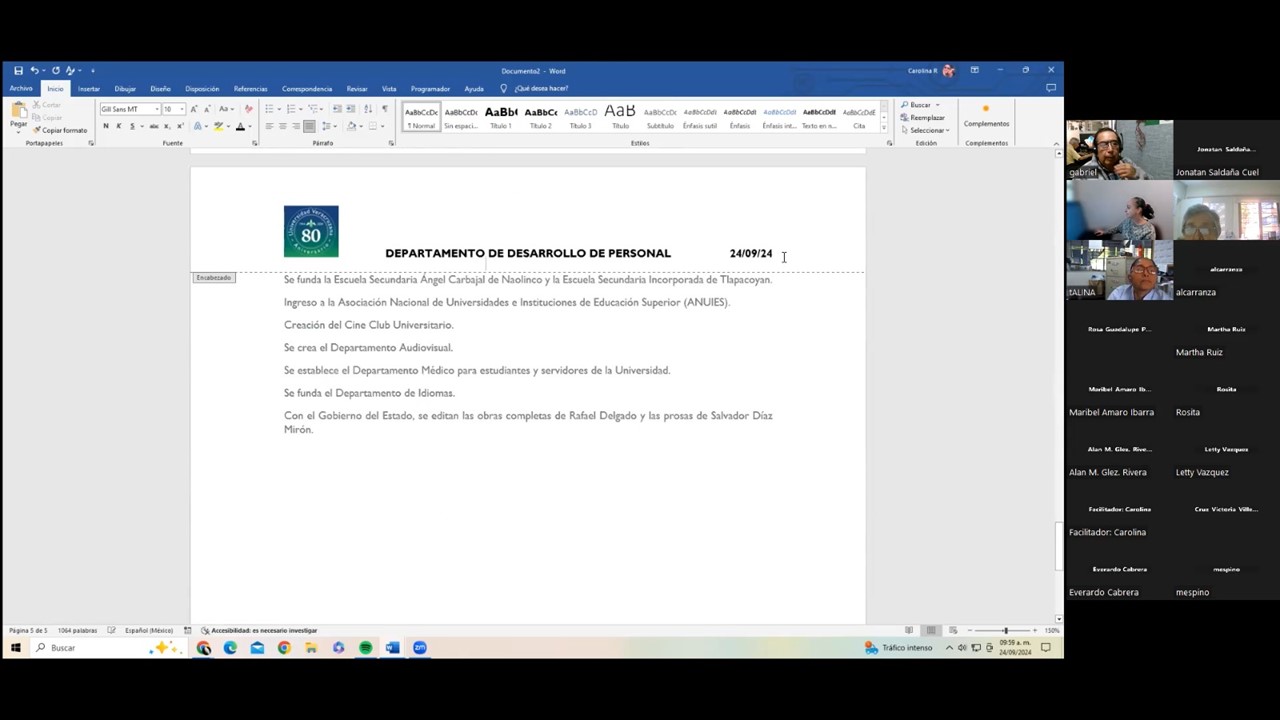
Task: Click the Reemplazar button
Action: (926, 117)
